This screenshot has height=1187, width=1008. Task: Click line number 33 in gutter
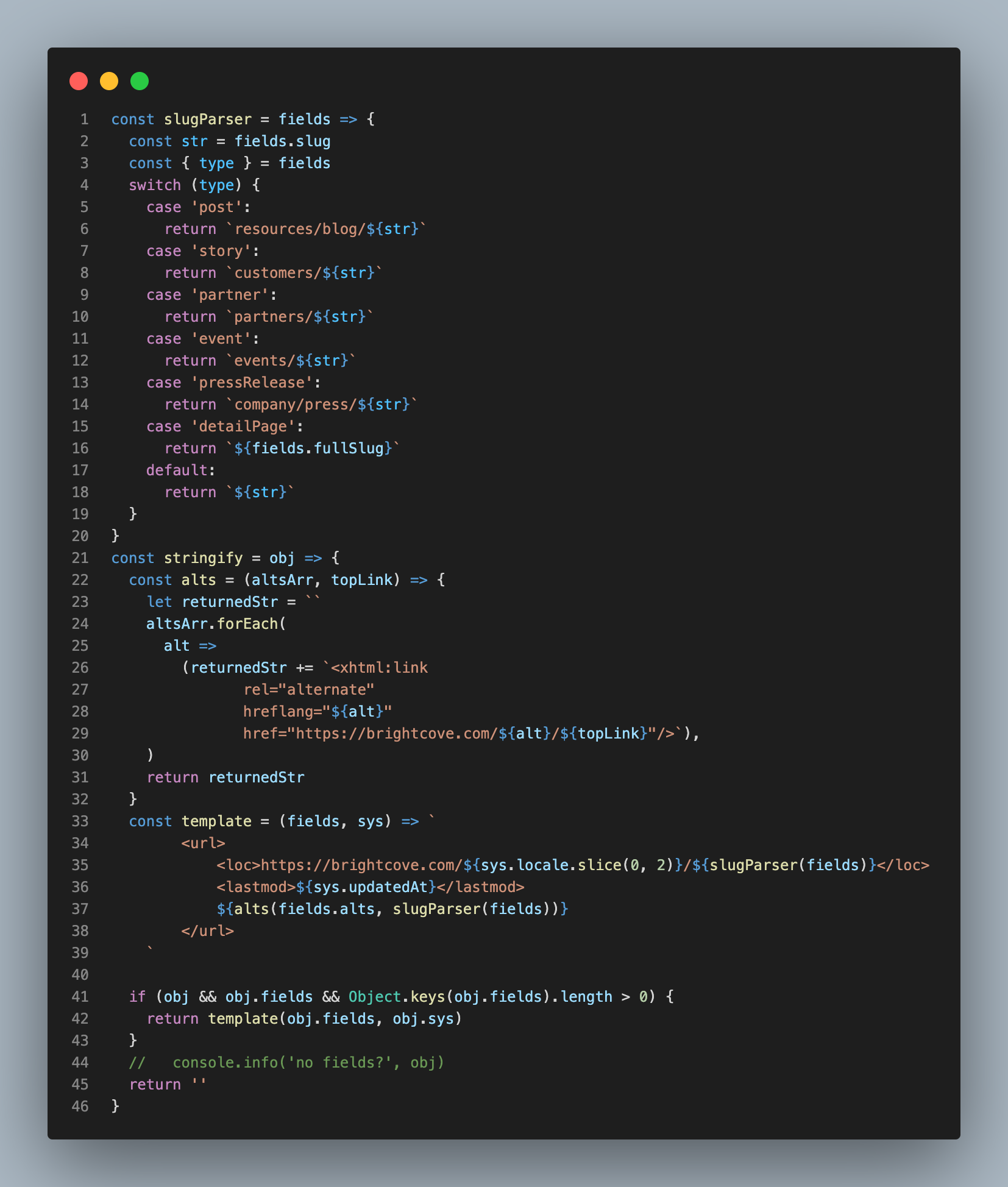coord(80,821)
